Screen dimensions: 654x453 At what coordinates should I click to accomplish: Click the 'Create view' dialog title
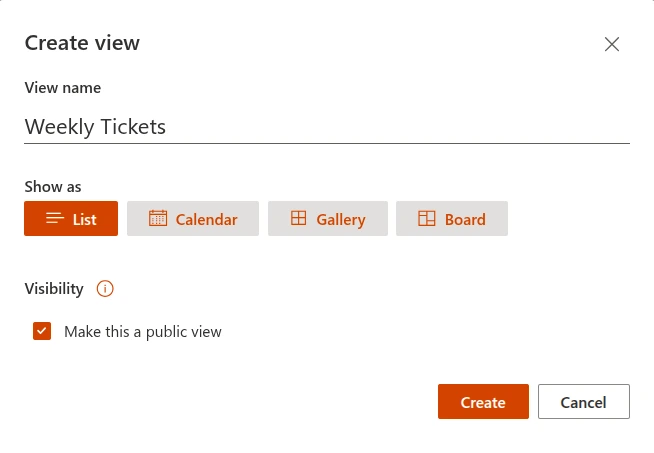(82, 43)
